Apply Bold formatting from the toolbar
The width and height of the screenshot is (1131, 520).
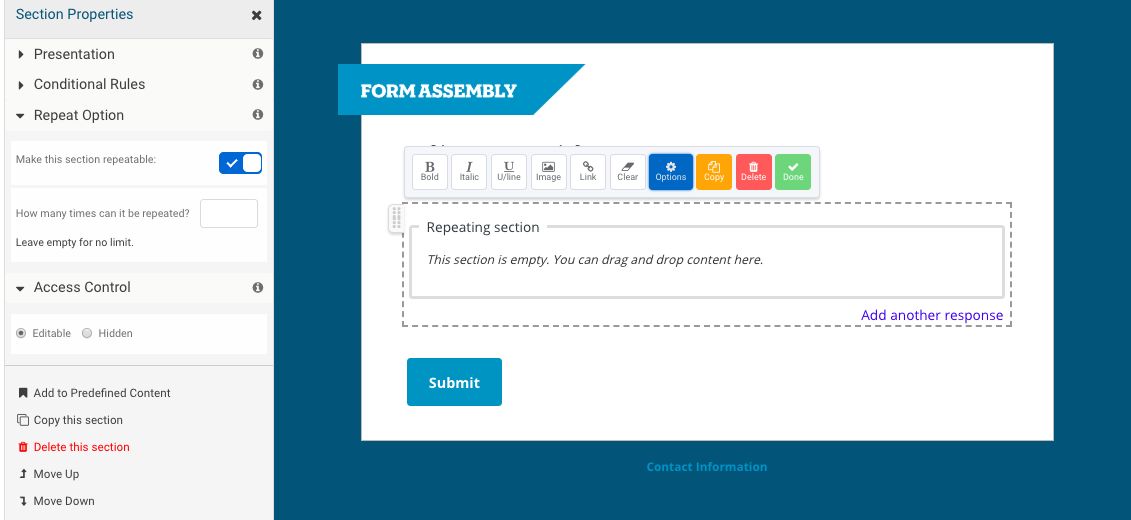point(430,172)
